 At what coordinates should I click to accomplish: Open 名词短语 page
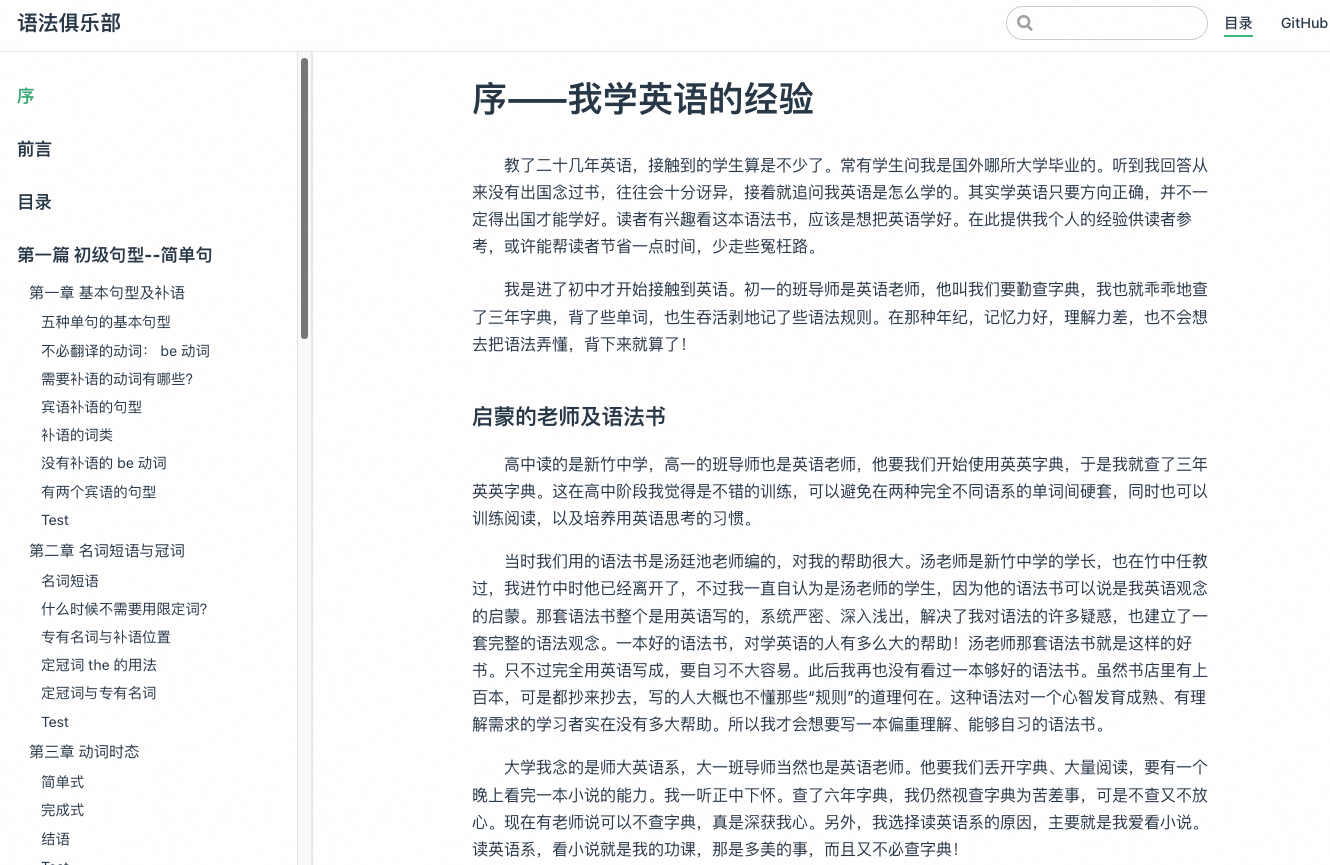[70, 581]
